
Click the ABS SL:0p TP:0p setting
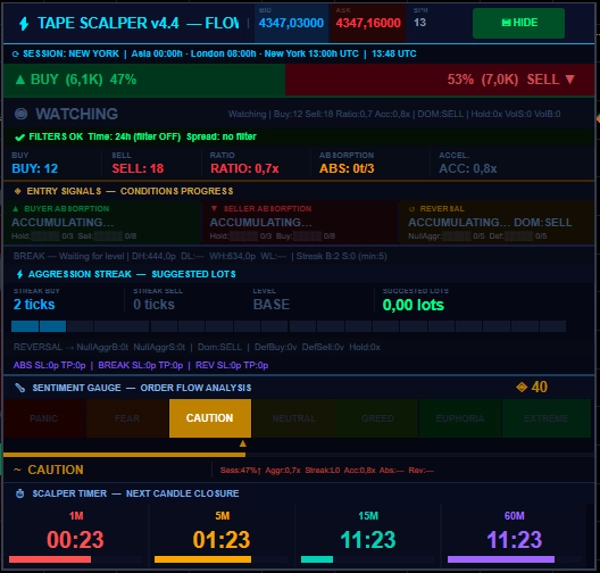coord(49,365)
